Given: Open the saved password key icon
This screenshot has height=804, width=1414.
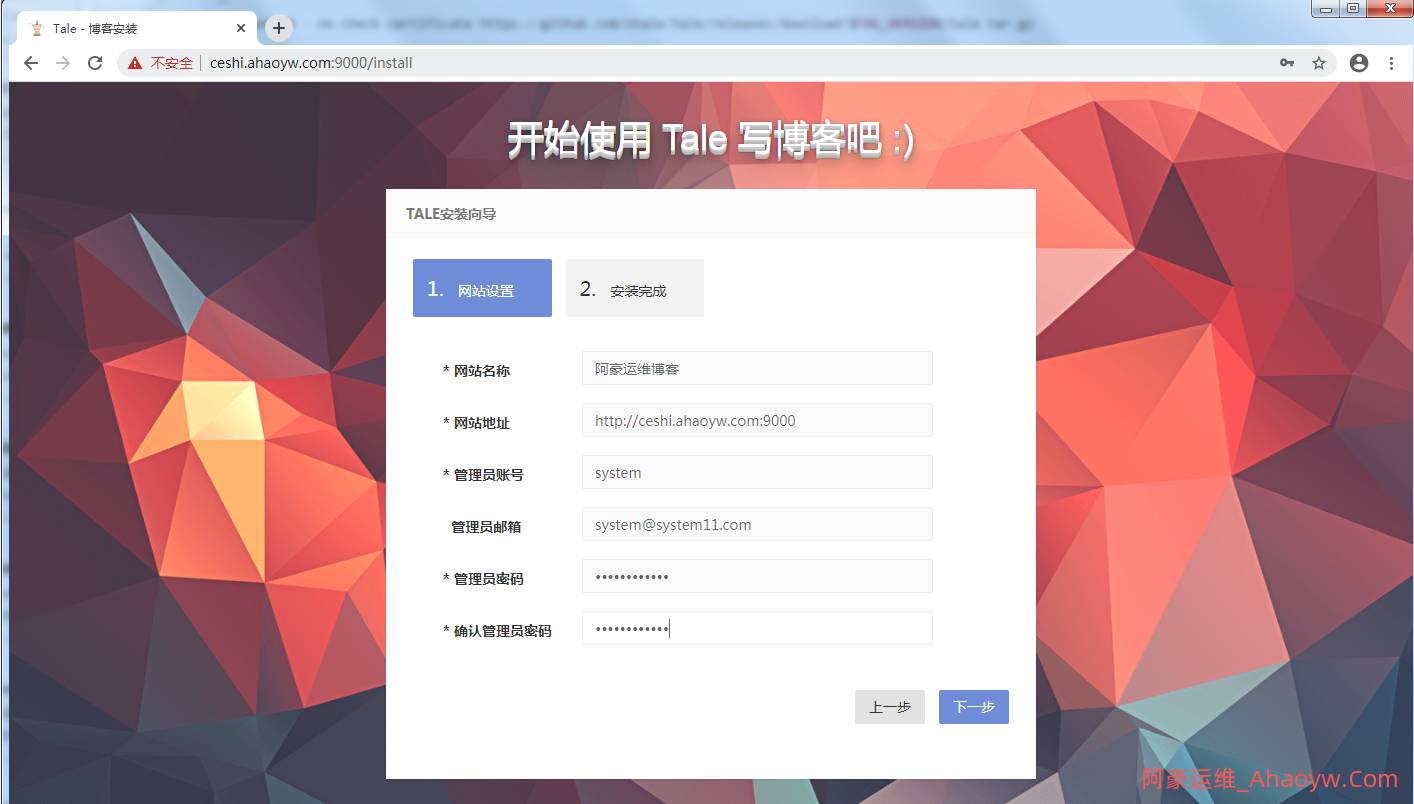Looking at the screenshot, I should pos(1287,63).
